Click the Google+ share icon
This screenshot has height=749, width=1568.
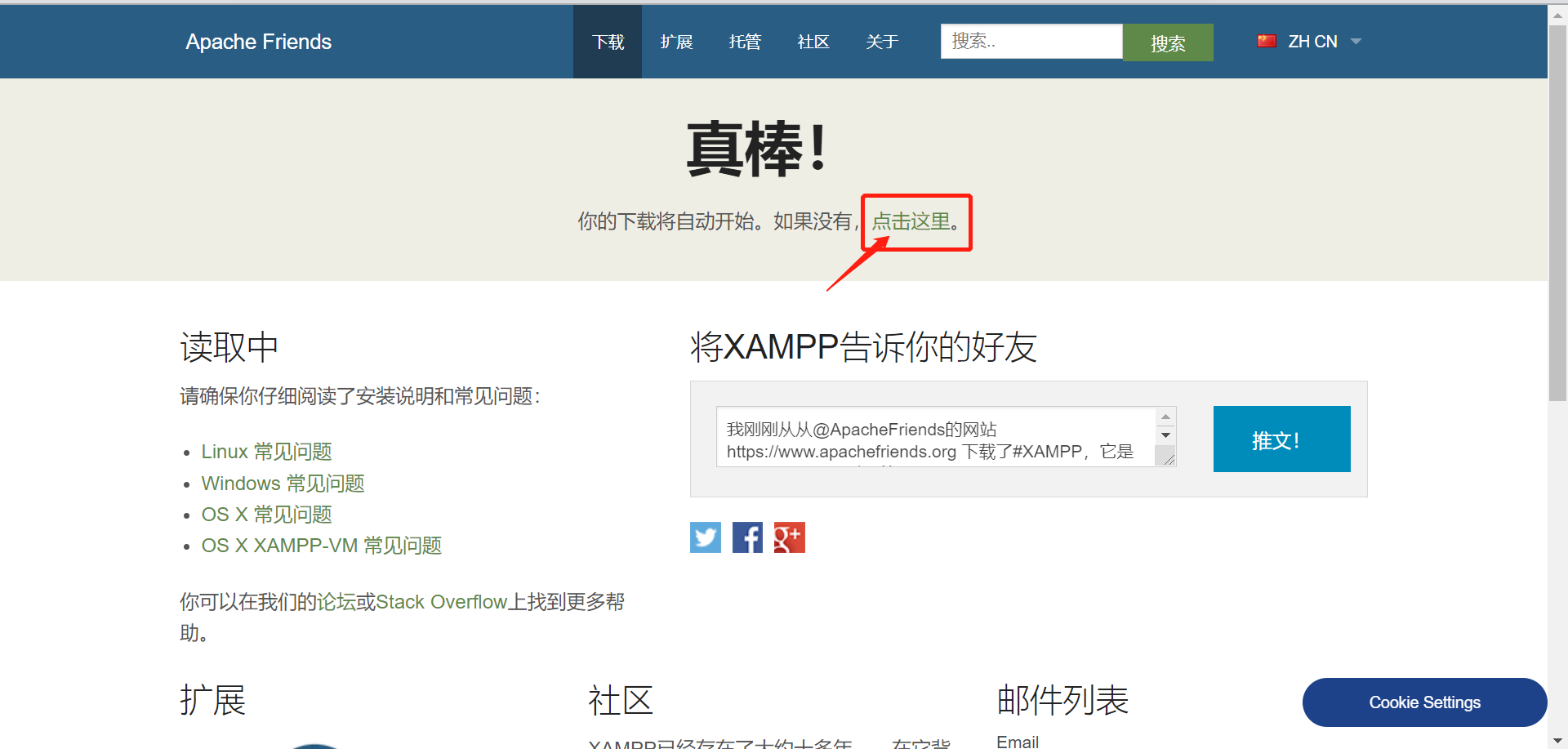(789, 537)
